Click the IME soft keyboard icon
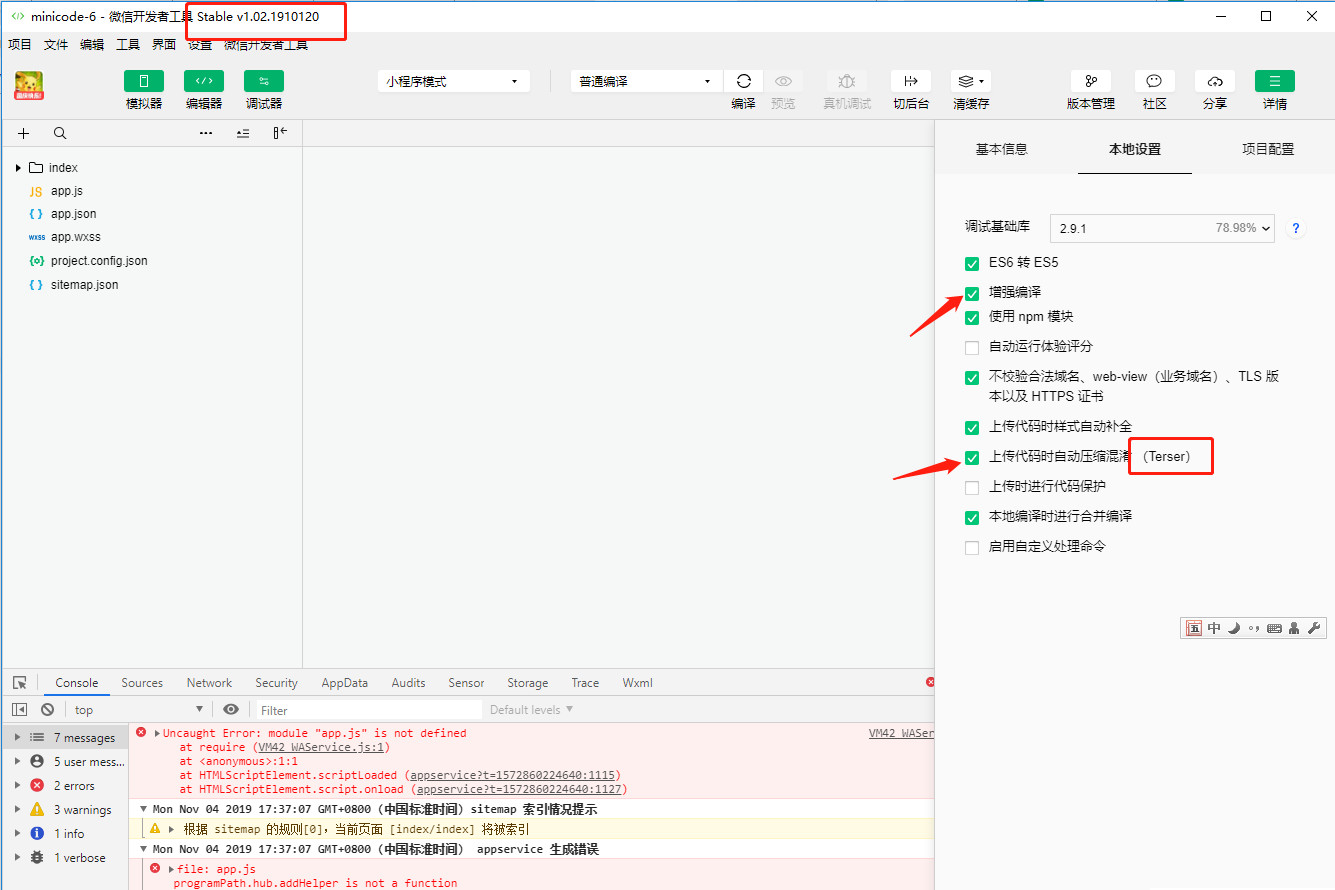 click(x=1274, y=628)
